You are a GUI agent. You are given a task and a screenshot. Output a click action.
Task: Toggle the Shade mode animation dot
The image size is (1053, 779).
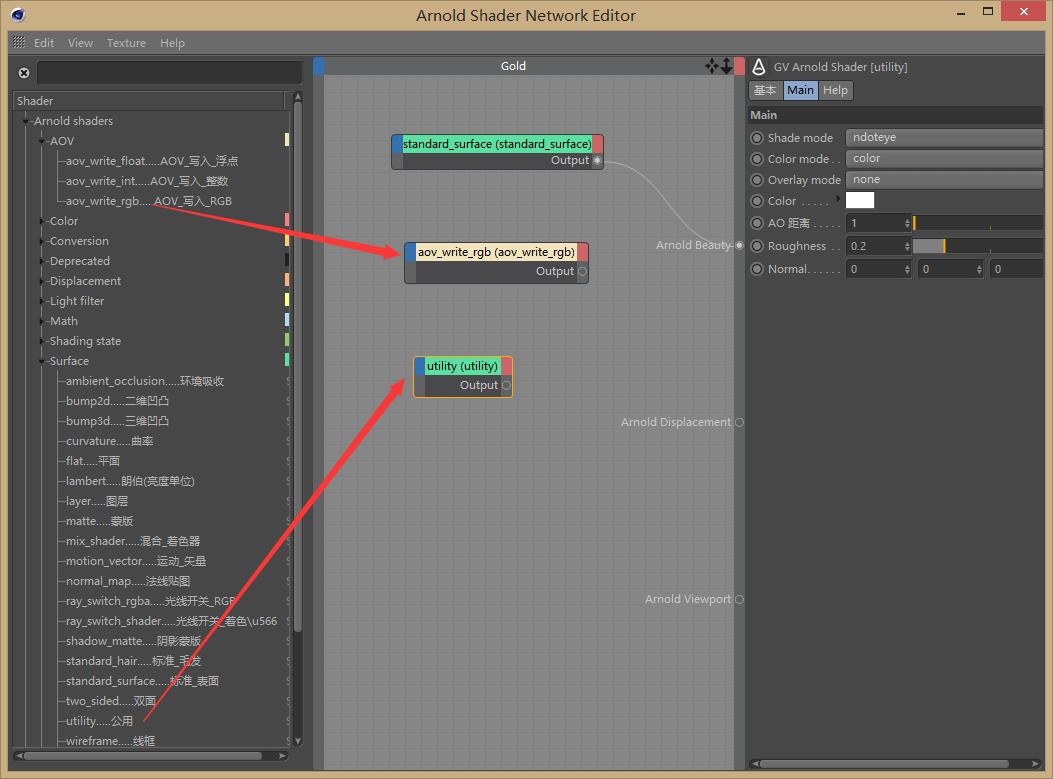click(x=757, y=138)
